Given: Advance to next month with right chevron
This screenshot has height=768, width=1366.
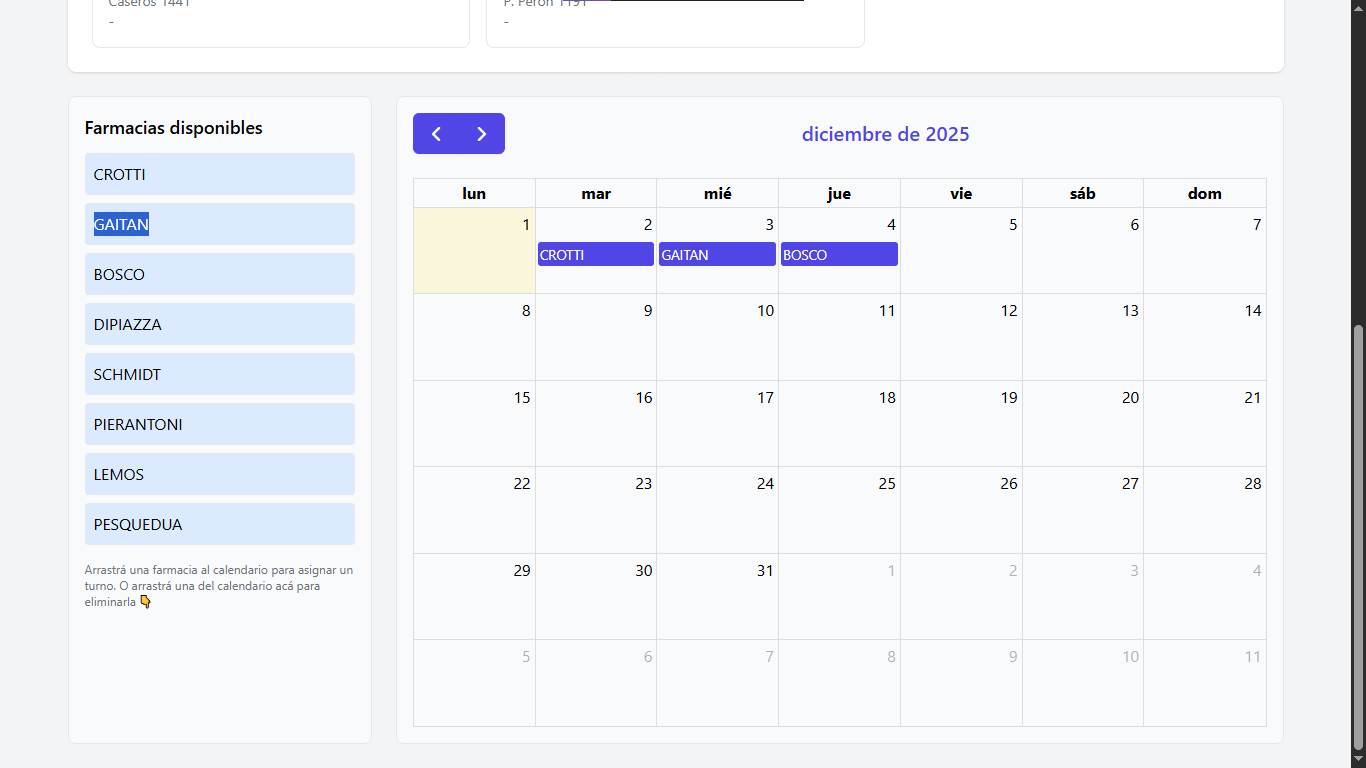Looking at the screenshot, I should 482,134.
